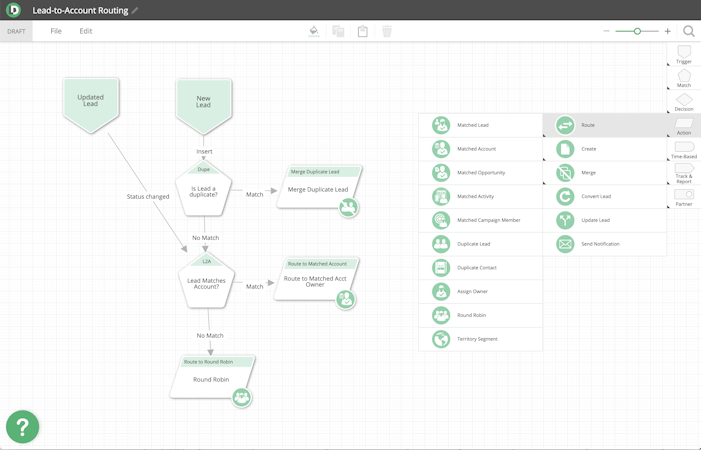Select Assign Owner route option
The image size is (701, 450).
point(481,291)
